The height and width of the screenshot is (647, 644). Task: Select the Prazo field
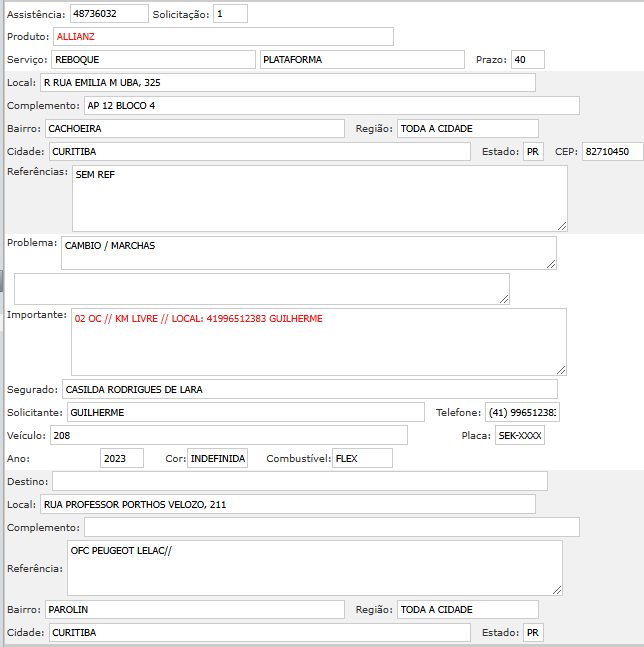pyautogui.click(x=527, y=60)
